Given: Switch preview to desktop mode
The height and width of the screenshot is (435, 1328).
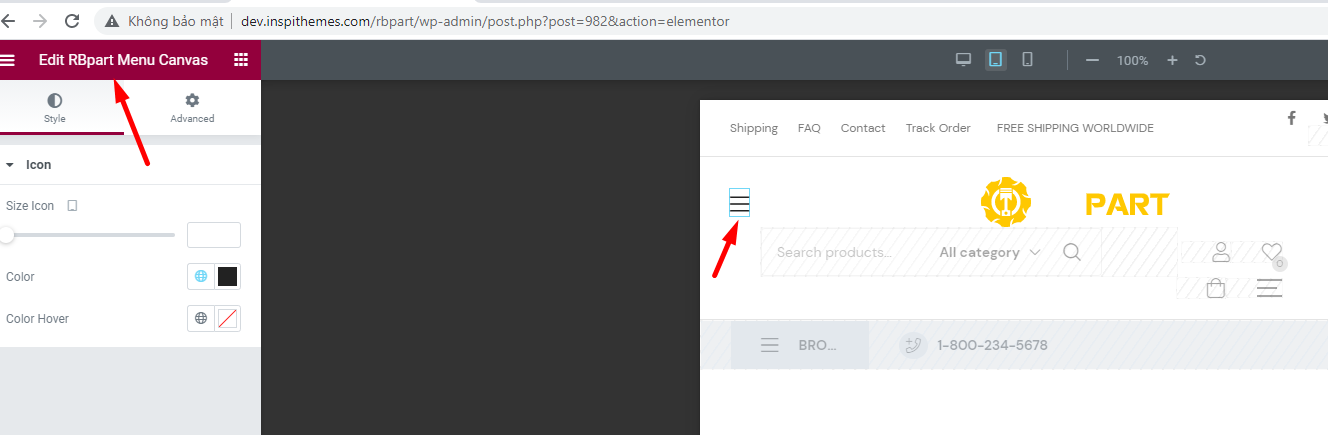Looking at the screenshot, I should (964, 60).
